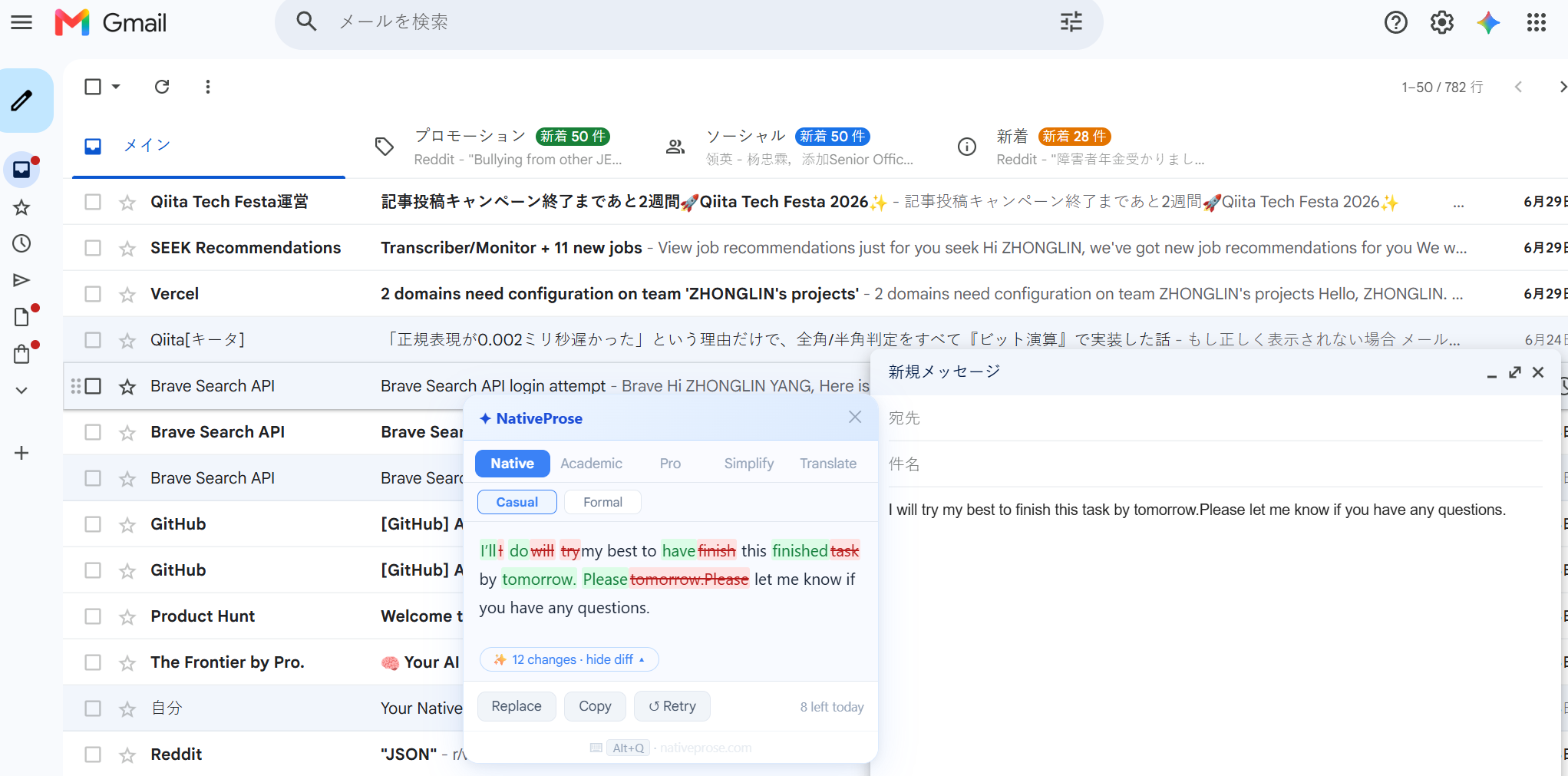Check the Product Hunt email checkbox
Screen dimensions: 1568x776
(x=93, y=616)
